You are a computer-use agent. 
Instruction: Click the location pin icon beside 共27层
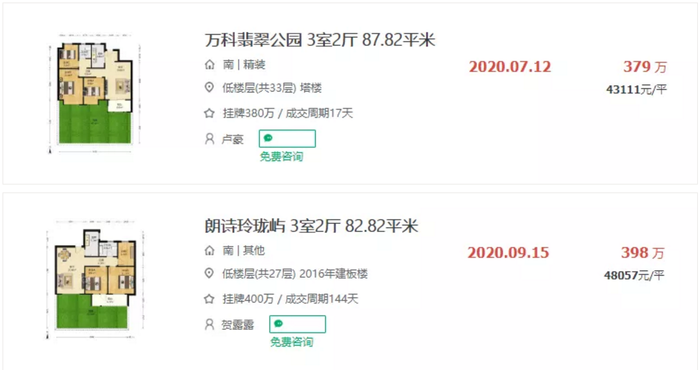tap(209, 273)
